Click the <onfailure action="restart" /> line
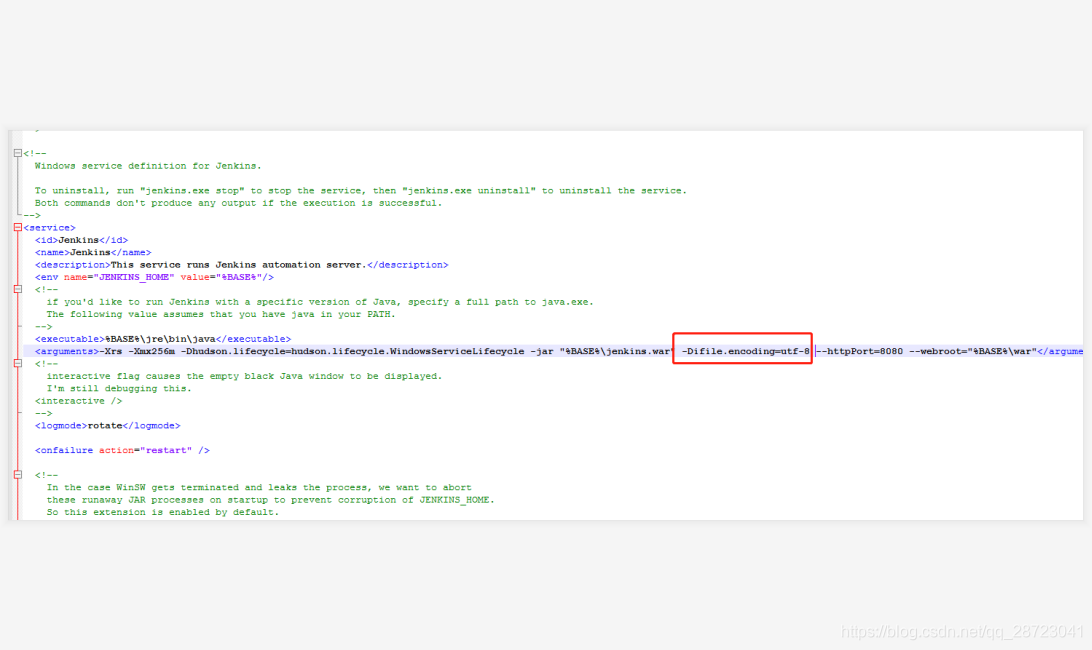Screen dimensions: 1092x650 click(123, 451)
